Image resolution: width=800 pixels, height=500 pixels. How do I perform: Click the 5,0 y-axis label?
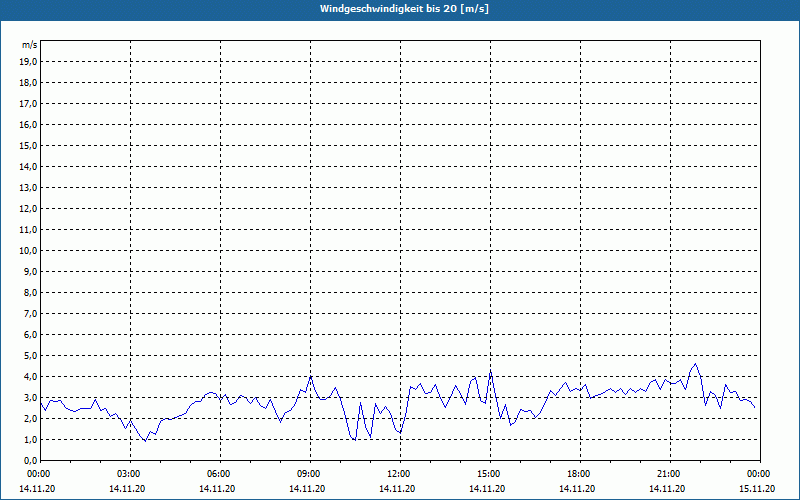pyautogui.click(x=30, y=356)
